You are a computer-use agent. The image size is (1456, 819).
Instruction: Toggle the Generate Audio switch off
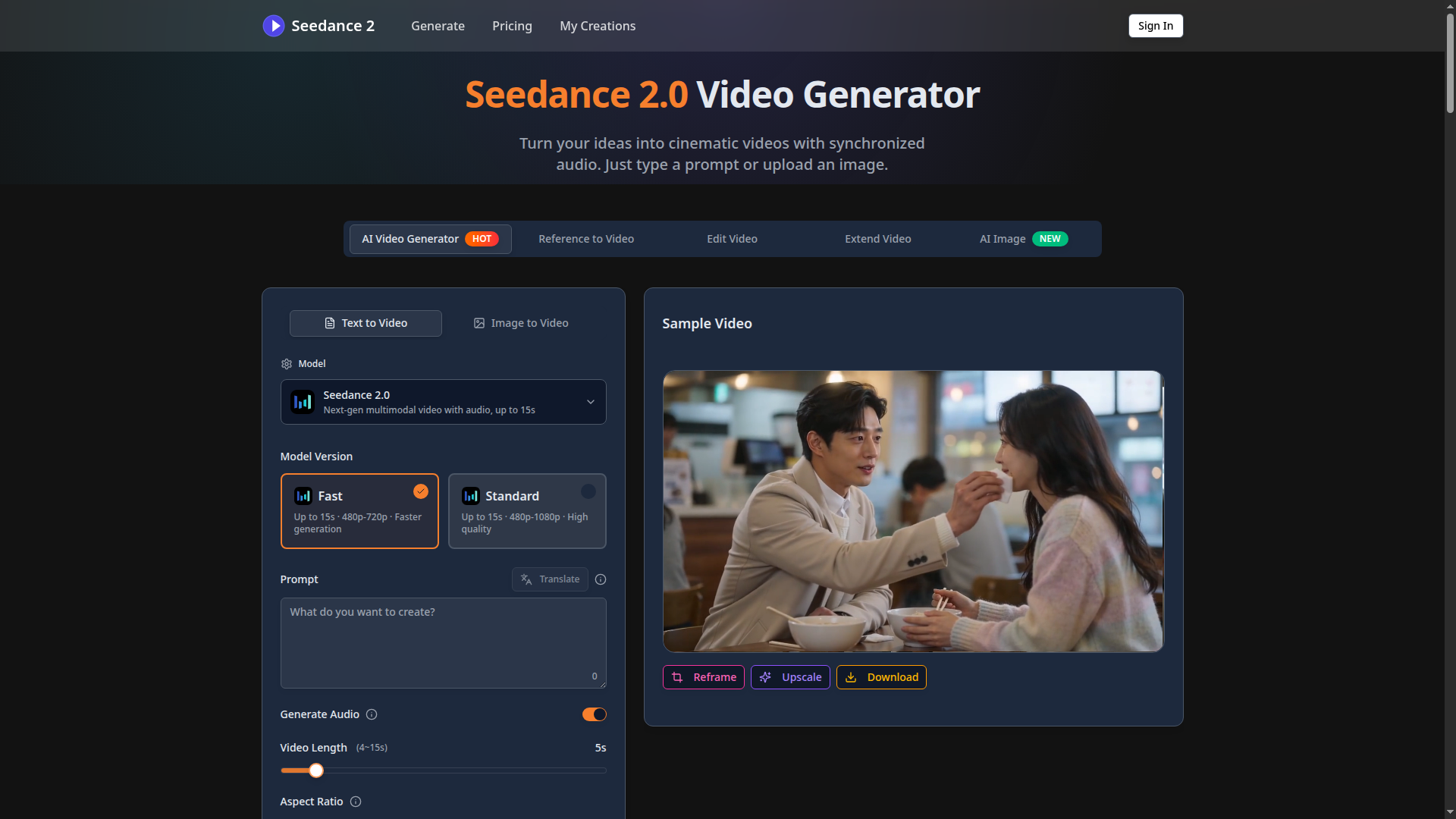(x=594, y=714)
